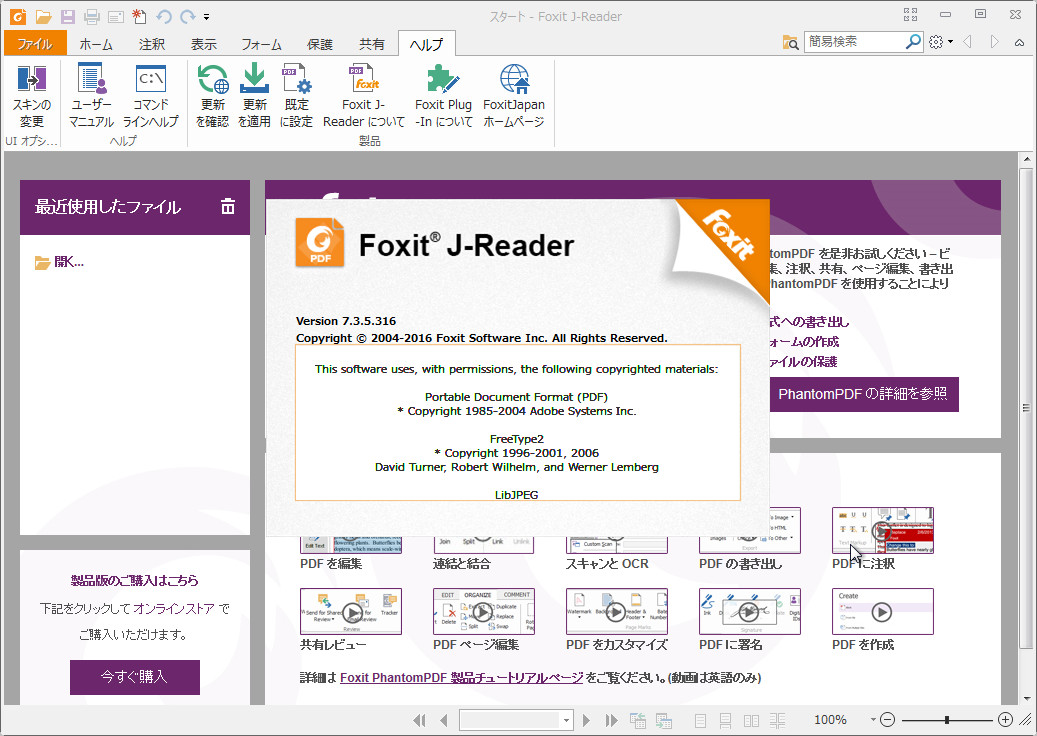This screenshot has height=736, width=1037.
Task: Open the search settings gear dropdown
Action: 940,42
